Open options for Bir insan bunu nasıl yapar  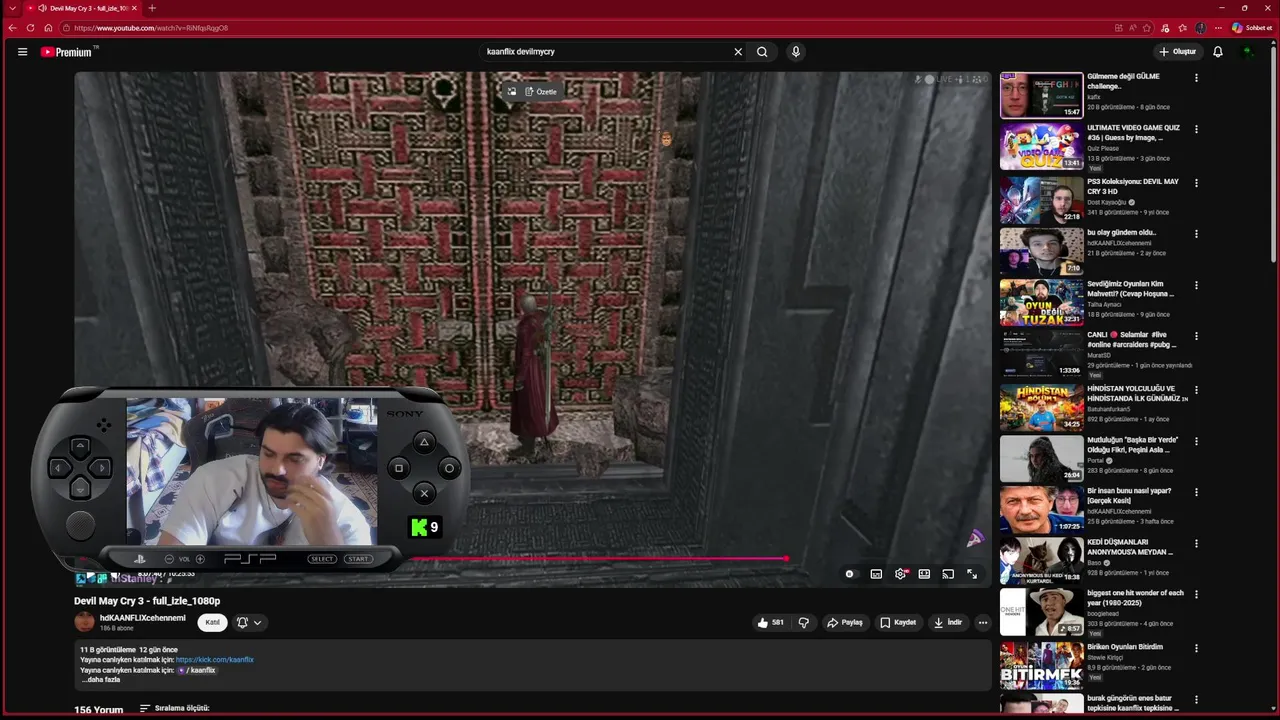1196,492
